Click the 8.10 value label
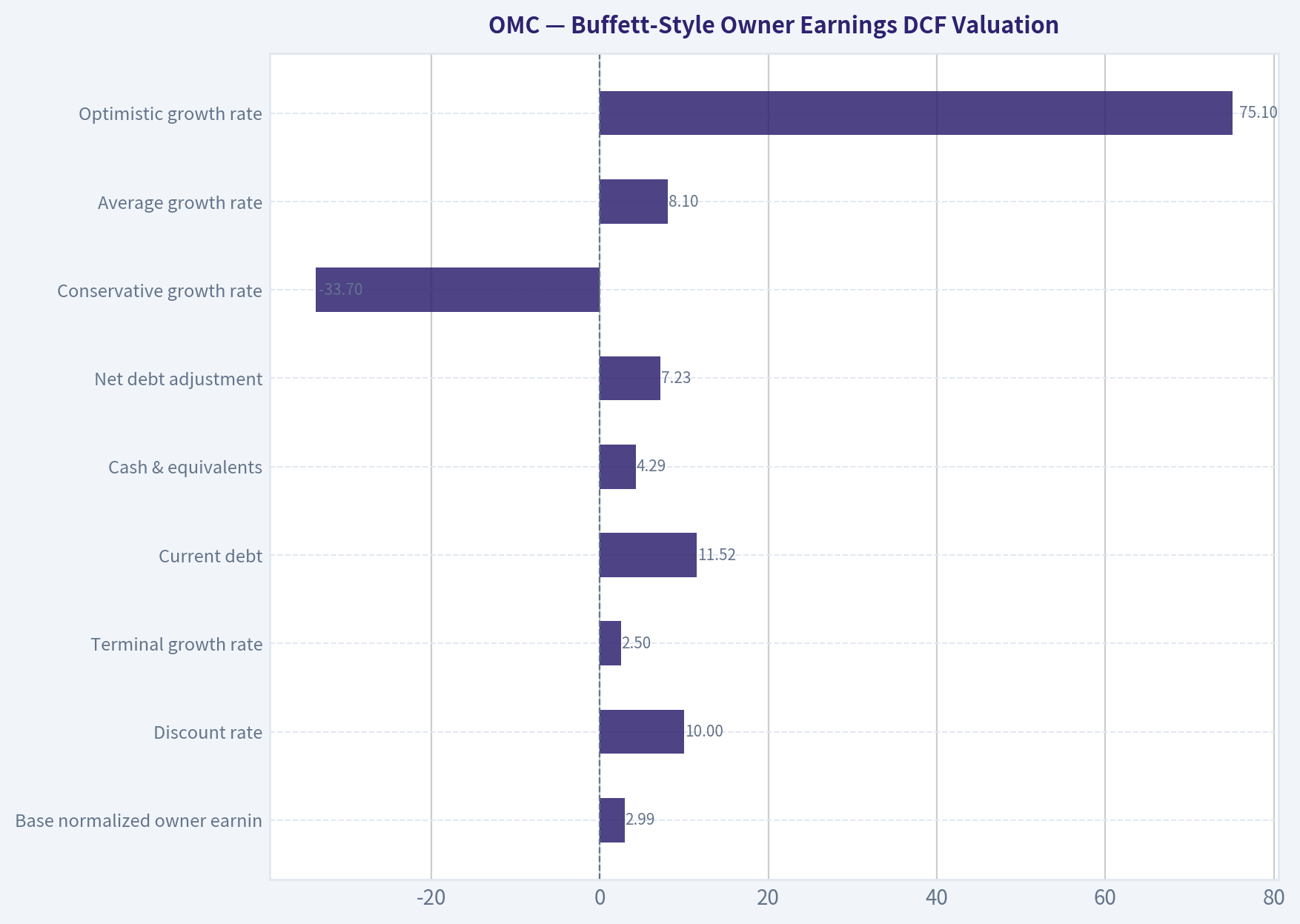This screenshot has width=1300, height=924. pyautogui.click(x=683, y=201)
